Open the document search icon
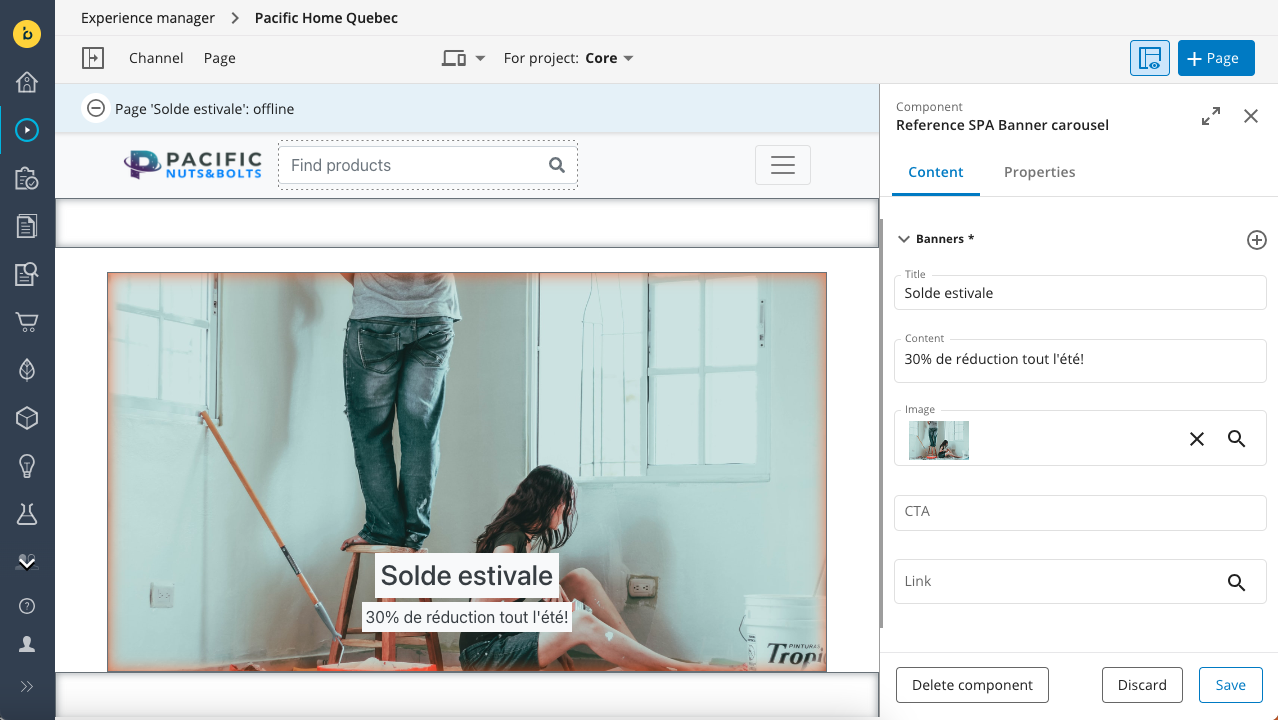The height and width of the screenshot is (720, 1278). tap(27, 274)
